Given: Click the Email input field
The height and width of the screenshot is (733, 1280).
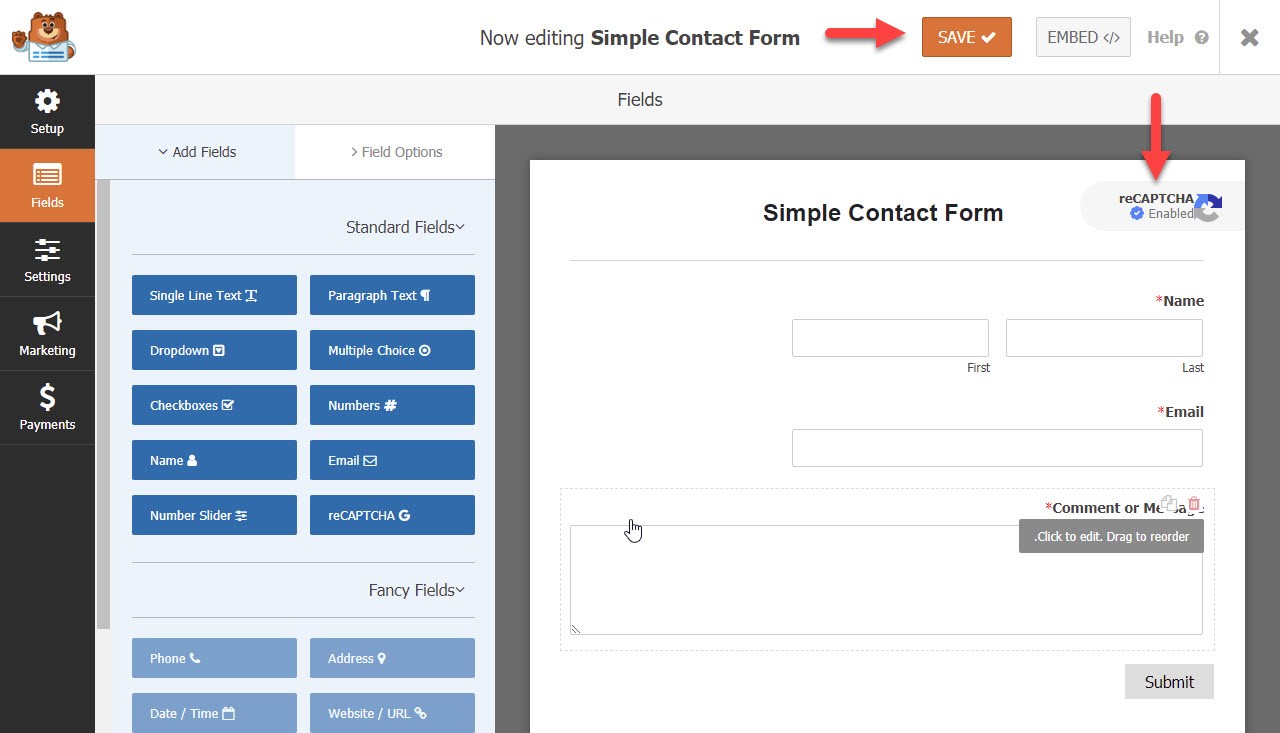Looking at the screenshot, I should 996,448.
